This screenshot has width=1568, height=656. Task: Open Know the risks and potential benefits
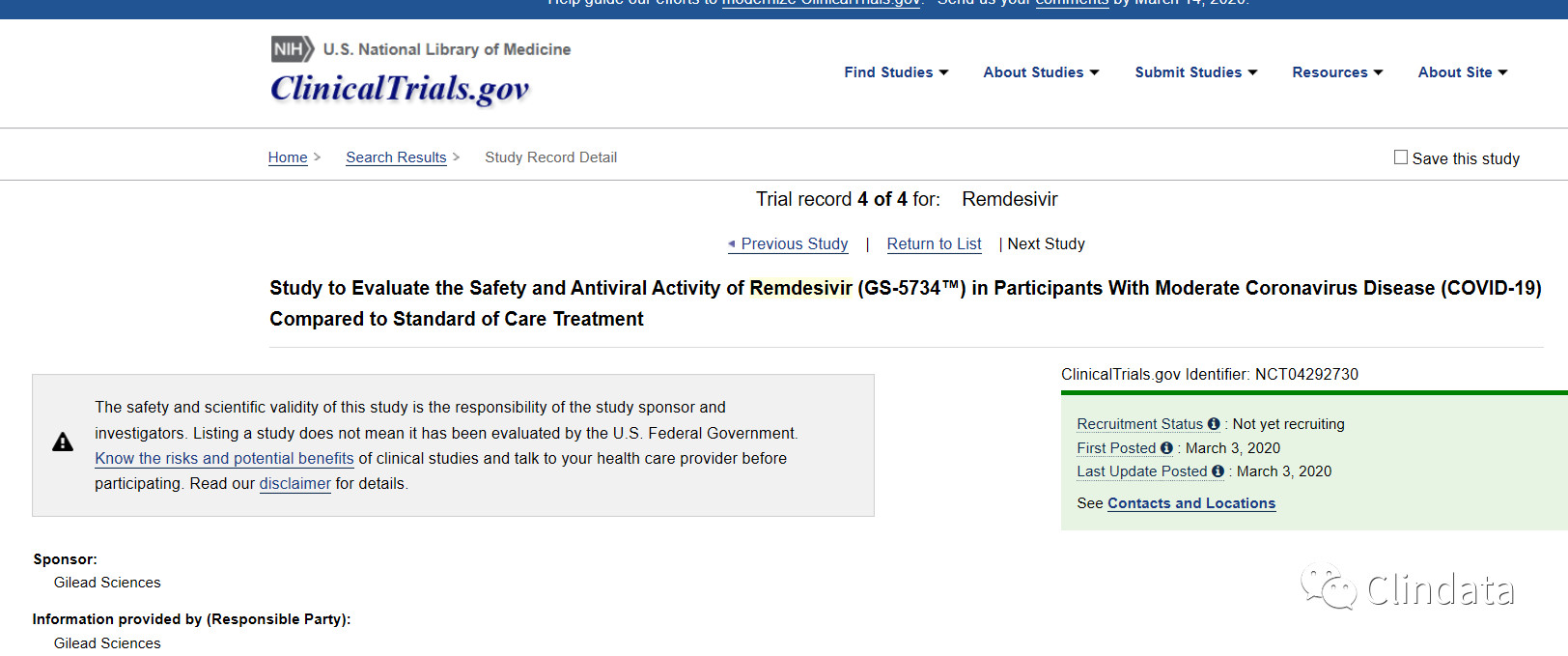[x=224, y=459]
